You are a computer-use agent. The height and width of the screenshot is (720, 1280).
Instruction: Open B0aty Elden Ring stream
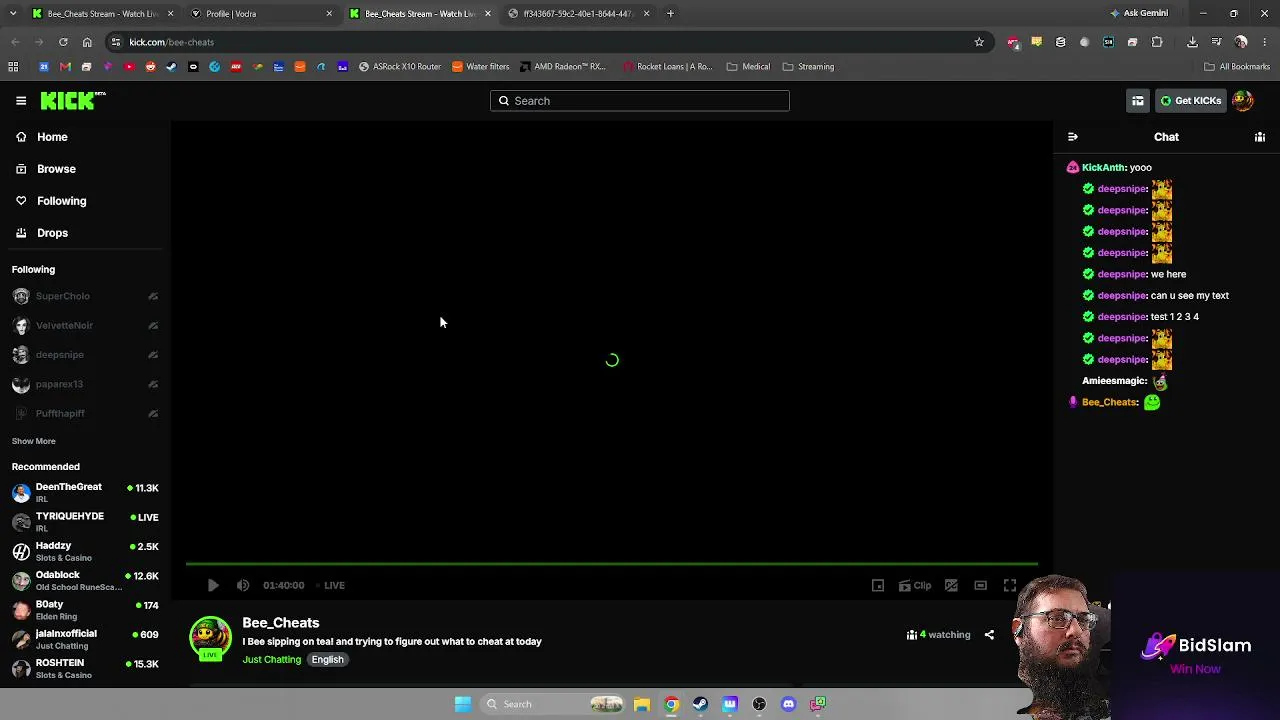click(x=85, y=609)
